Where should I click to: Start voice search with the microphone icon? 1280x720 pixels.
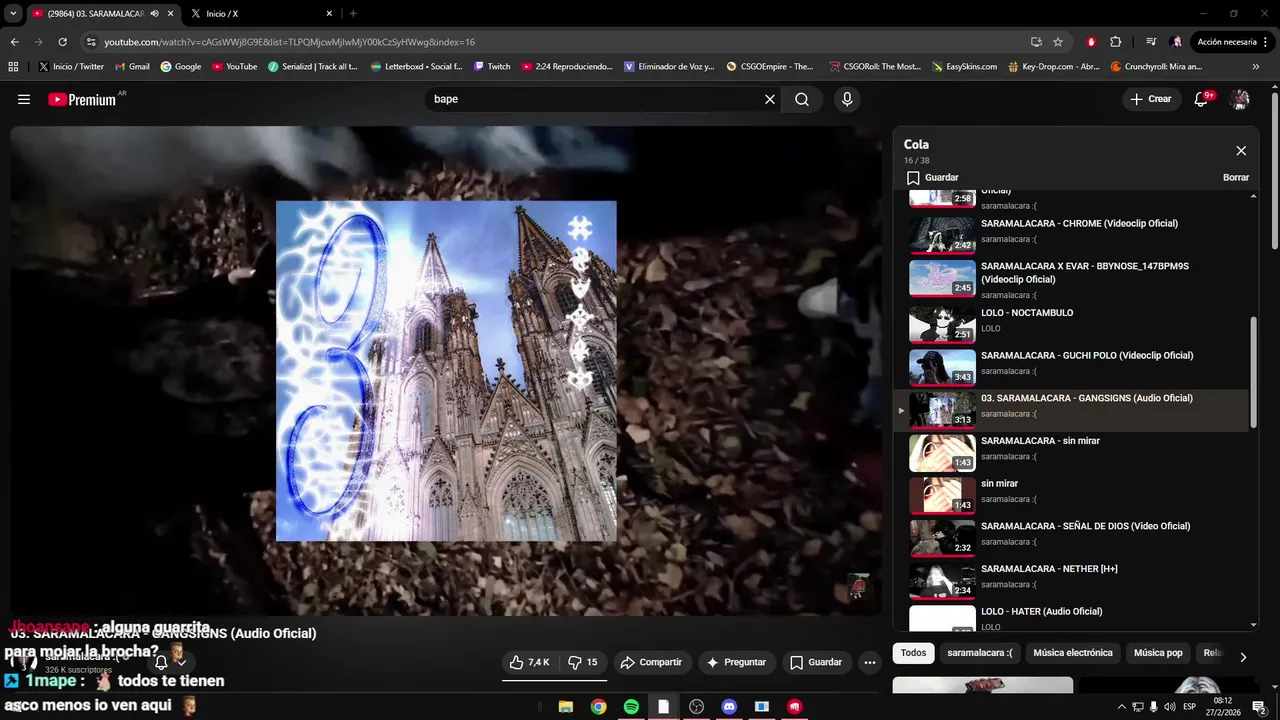pyautogui.click(x=847, y=99)
